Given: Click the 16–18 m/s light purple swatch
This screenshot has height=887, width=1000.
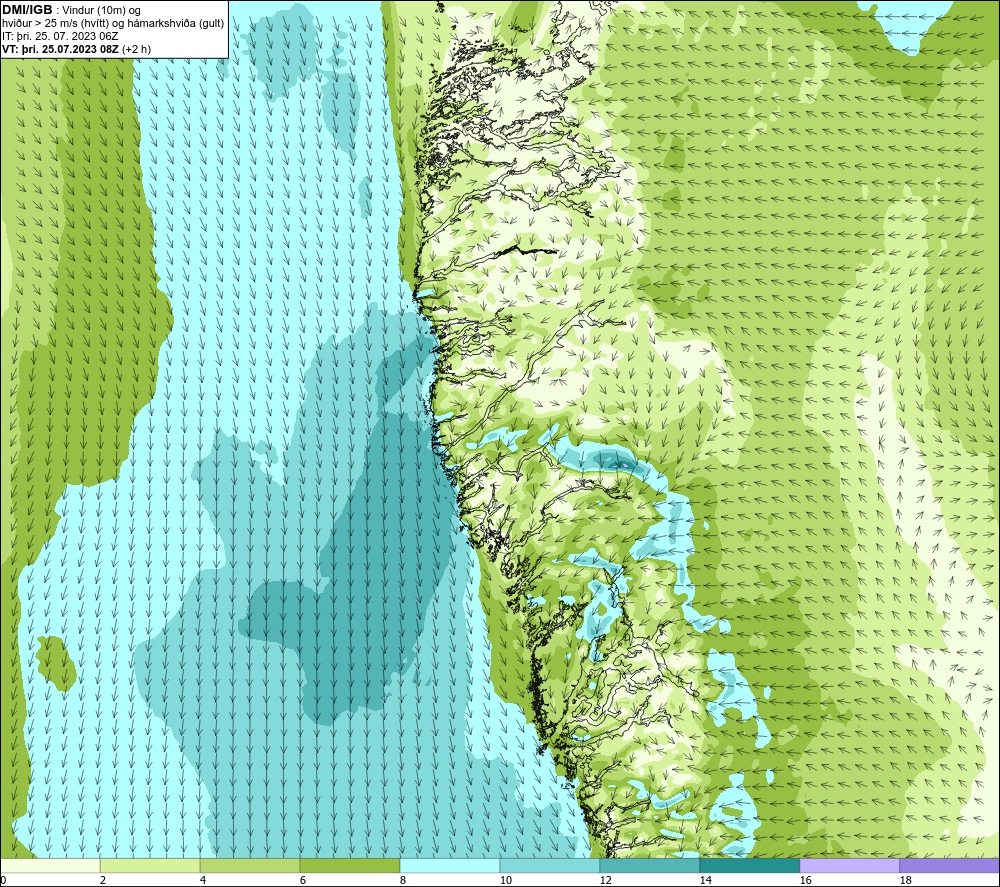Looking at the screenshot, I should 849,865.
